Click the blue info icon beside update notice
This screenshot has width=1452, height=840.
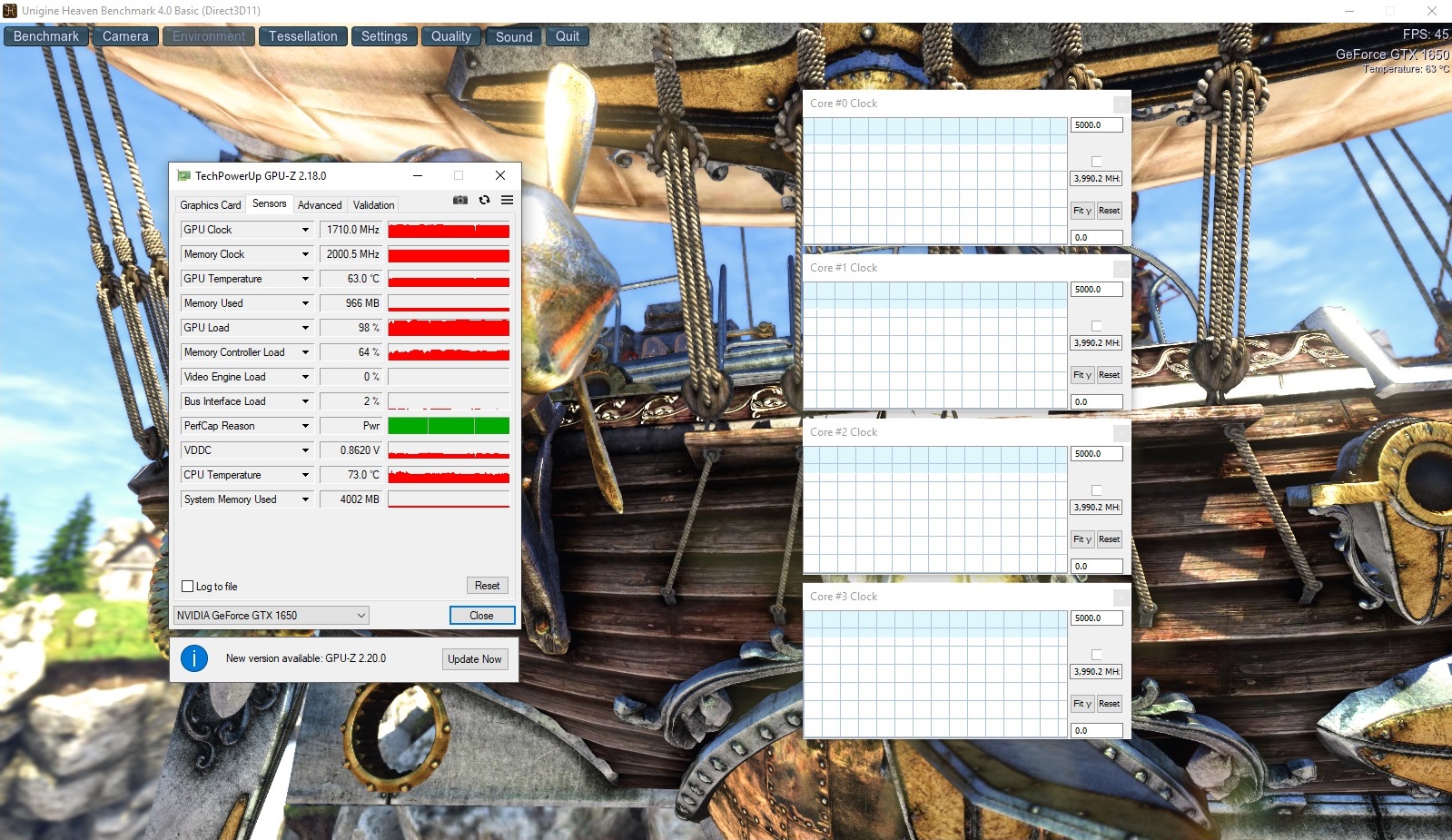pos(194,658)
